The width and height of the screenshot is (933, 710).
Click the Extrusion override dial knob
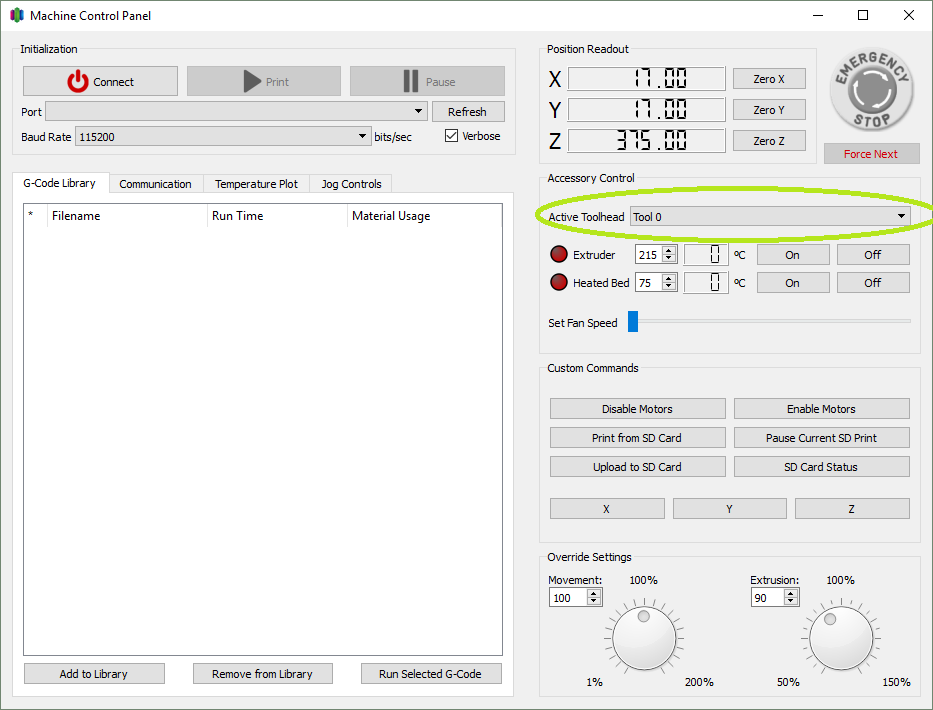tap(841, 638)
